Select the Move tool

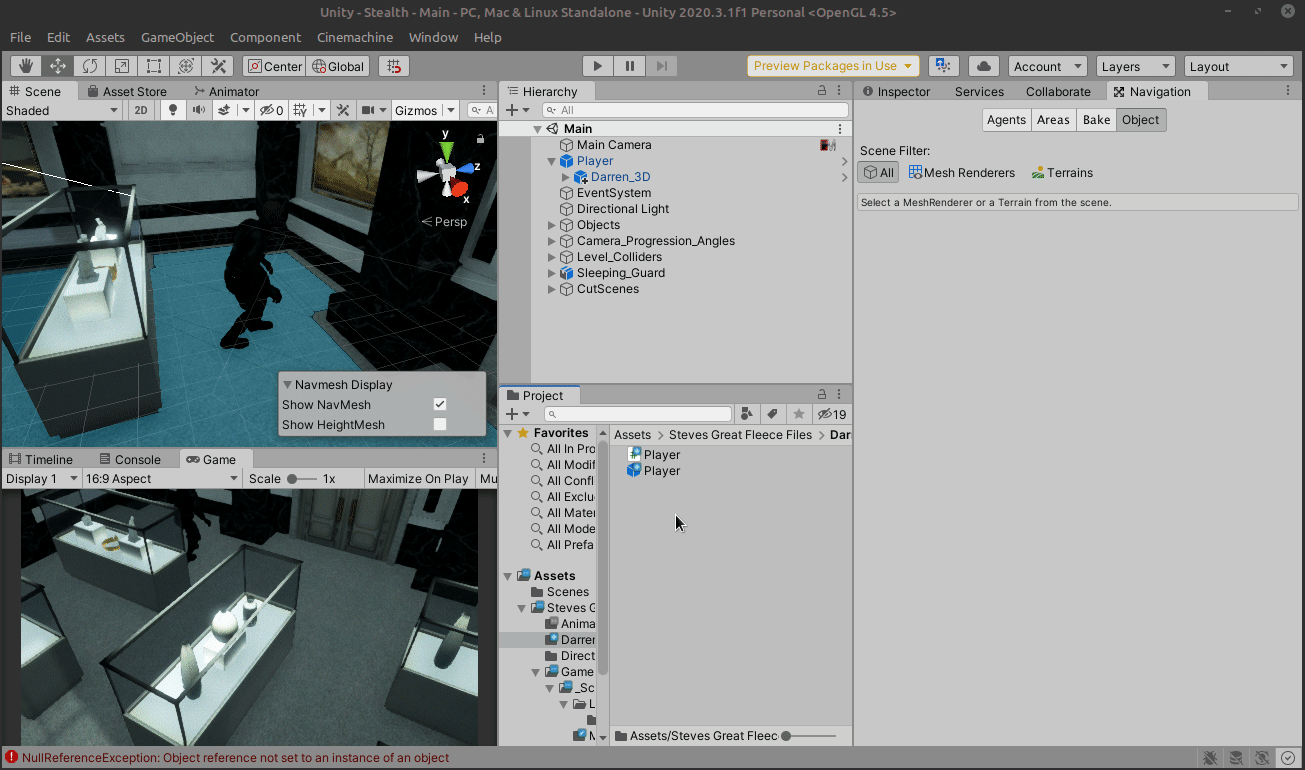point(58,66)
